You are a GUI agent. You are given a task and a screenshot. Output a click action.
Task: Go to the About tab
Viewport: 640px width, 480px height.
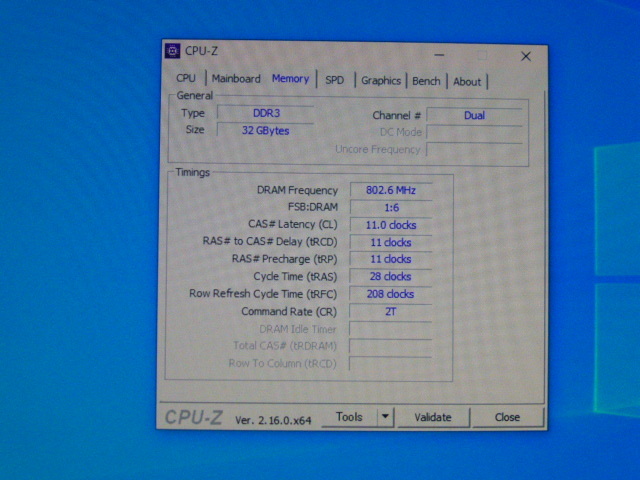click(467, 82)
